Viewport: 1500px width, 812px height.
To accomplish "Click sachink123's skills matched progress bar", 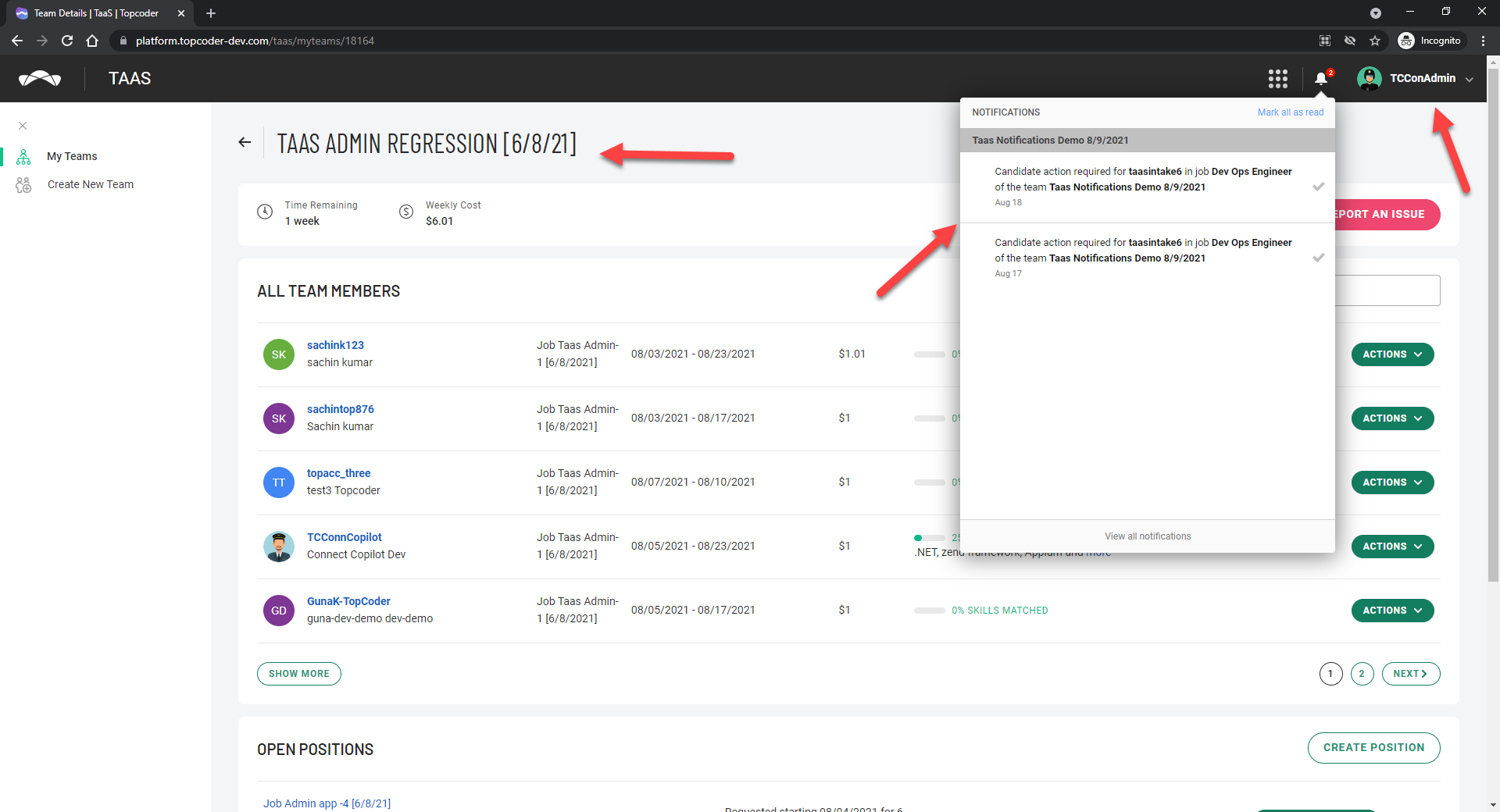I will [x=930, y=354].
